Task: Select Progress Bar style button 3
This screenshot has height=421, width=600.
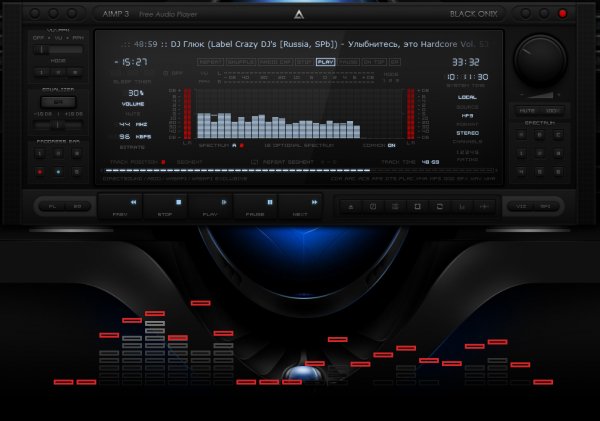Action: click(x=77, y=153)
